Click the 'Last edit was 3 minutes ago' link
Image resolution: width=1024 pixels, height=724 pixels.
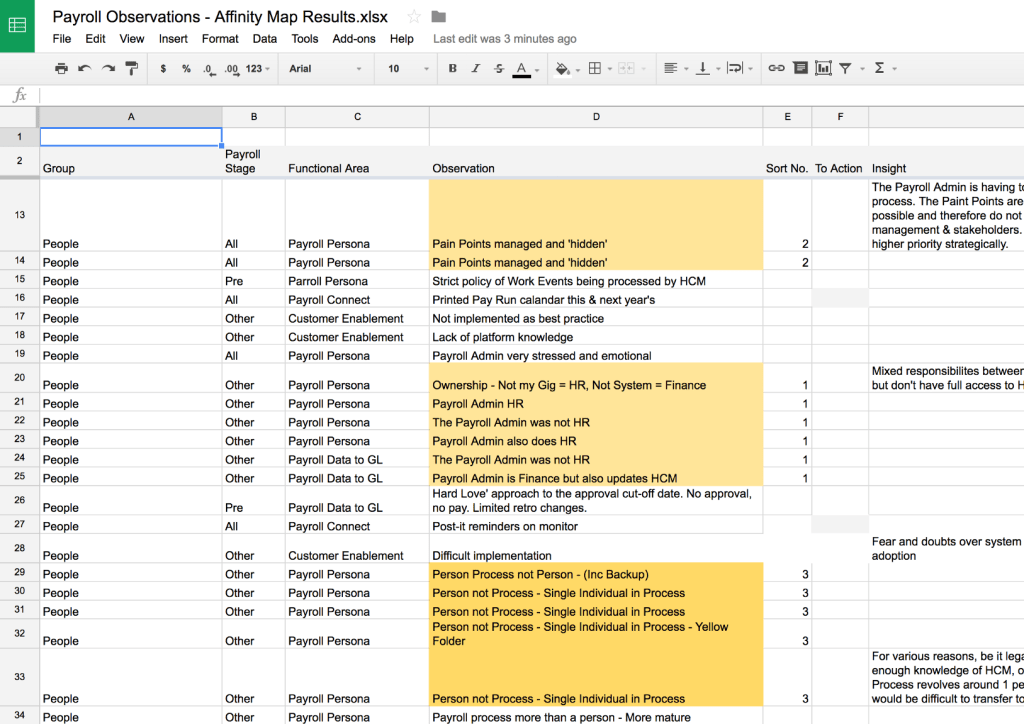(x=504, y=39)
